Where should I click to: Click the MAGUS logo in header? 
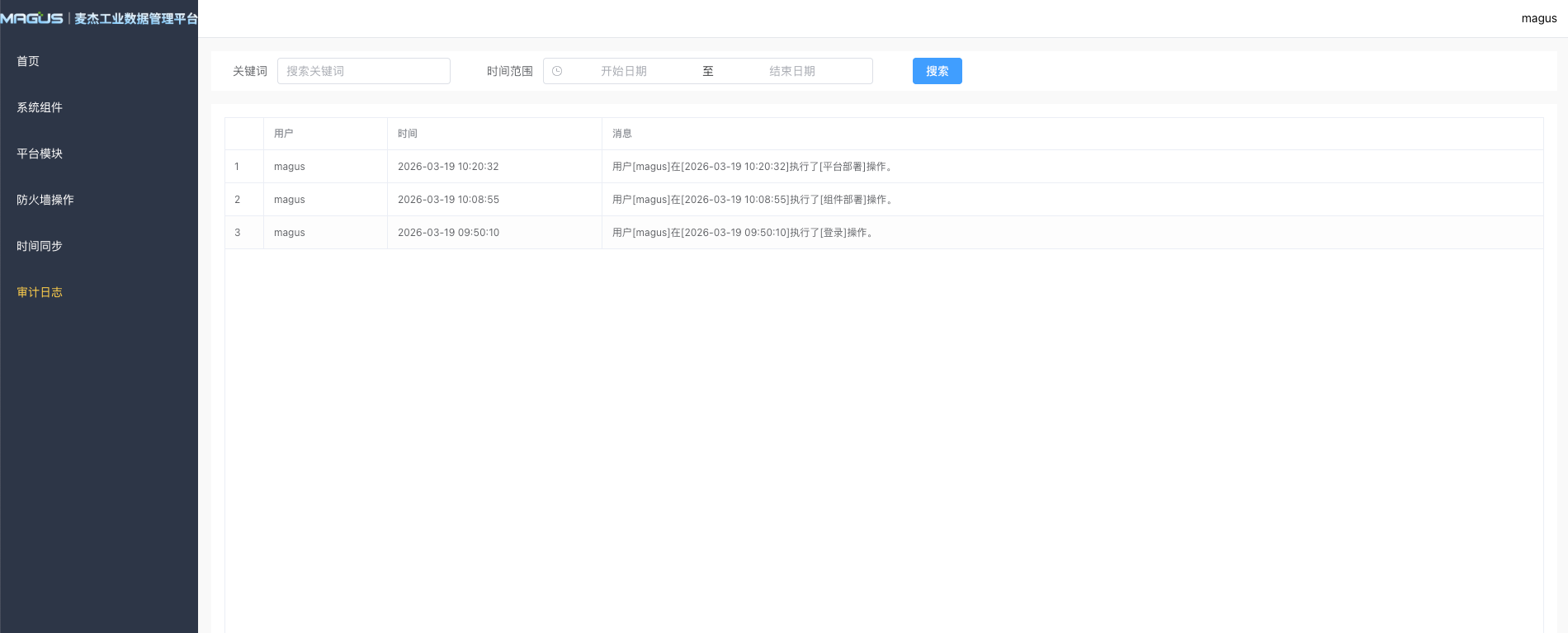point(33,18)
